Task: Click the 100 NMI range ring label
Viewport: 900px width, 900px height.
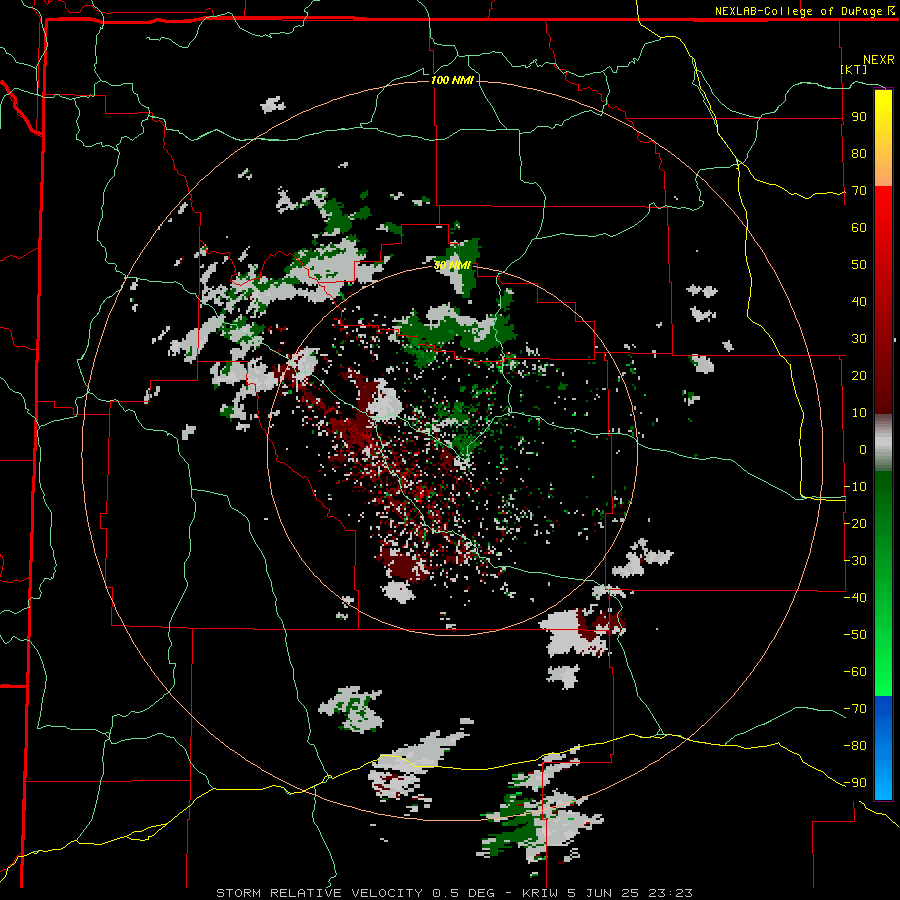Action: [452, 80]
